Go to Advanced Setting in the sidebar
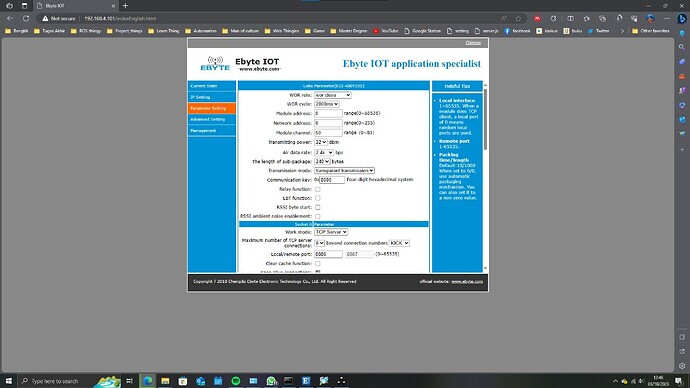The height and width of the screenshot is (388, 690). [212, 119]
